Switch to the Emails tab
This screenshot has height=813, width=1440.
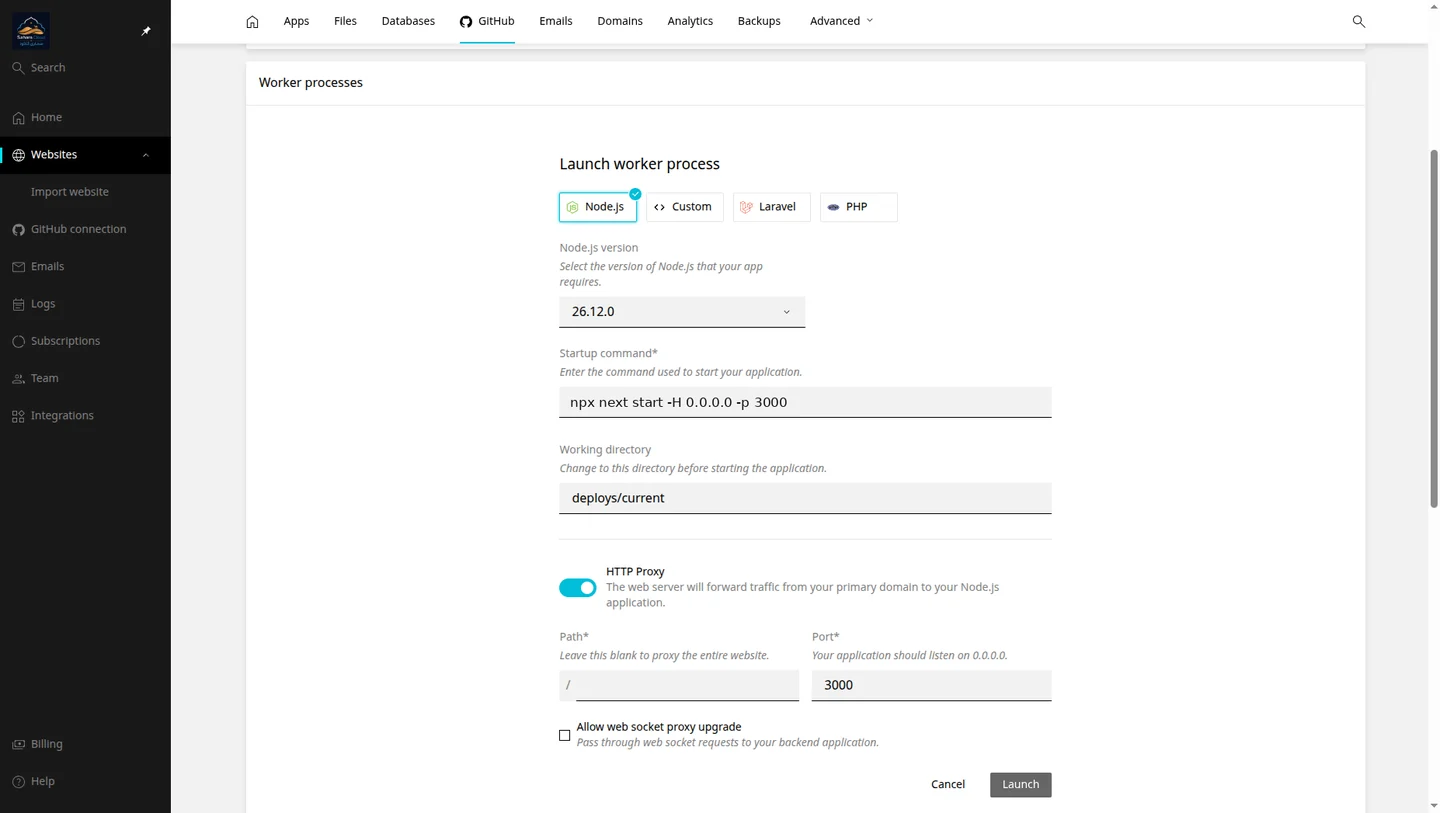[556, 21]
